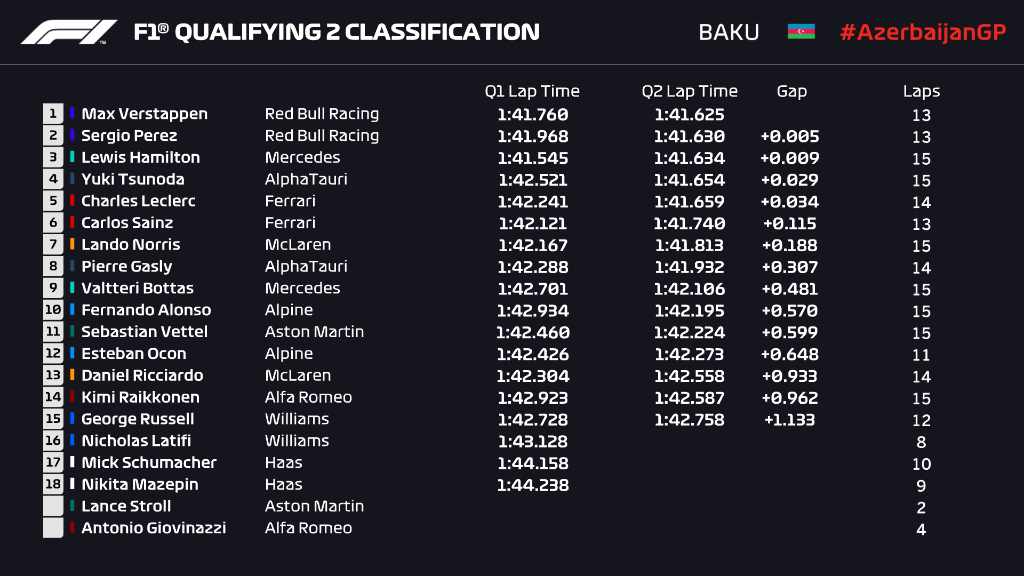This screenshot has height=576, width=1024.
Task: Select Yuki Tsunoda's name in the list
Action: tap(133, 180)
